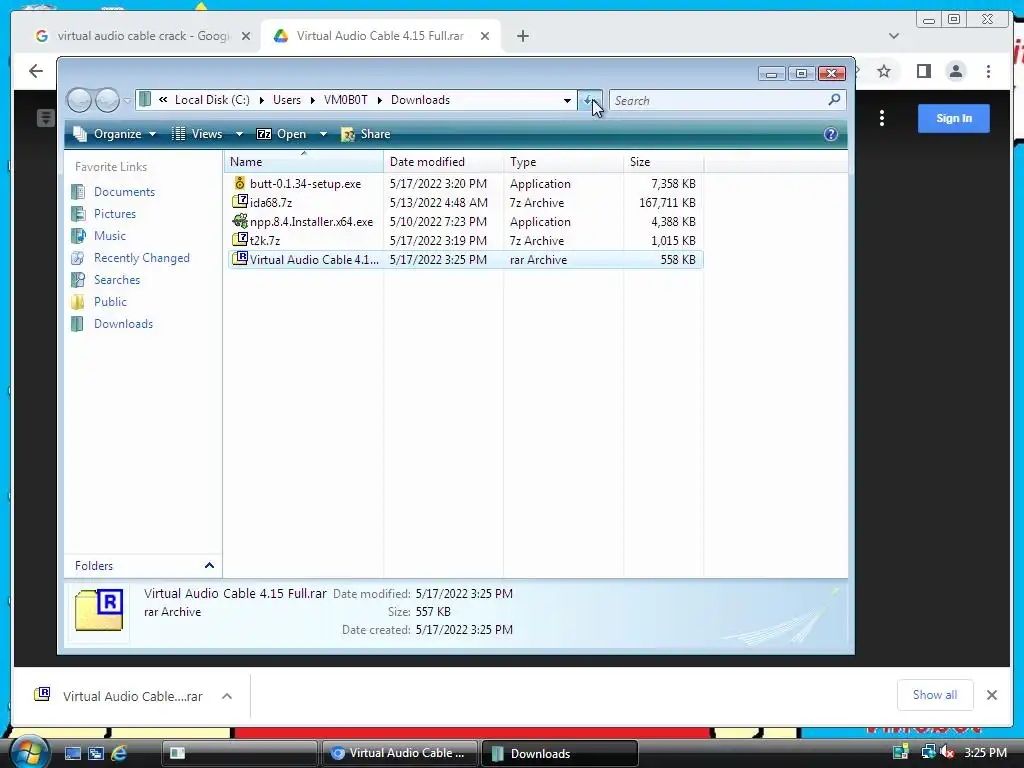Open a new Chrome tab
Image resolution: width=1024 pixels, height=768 pixels.
(x=522, y=36)
